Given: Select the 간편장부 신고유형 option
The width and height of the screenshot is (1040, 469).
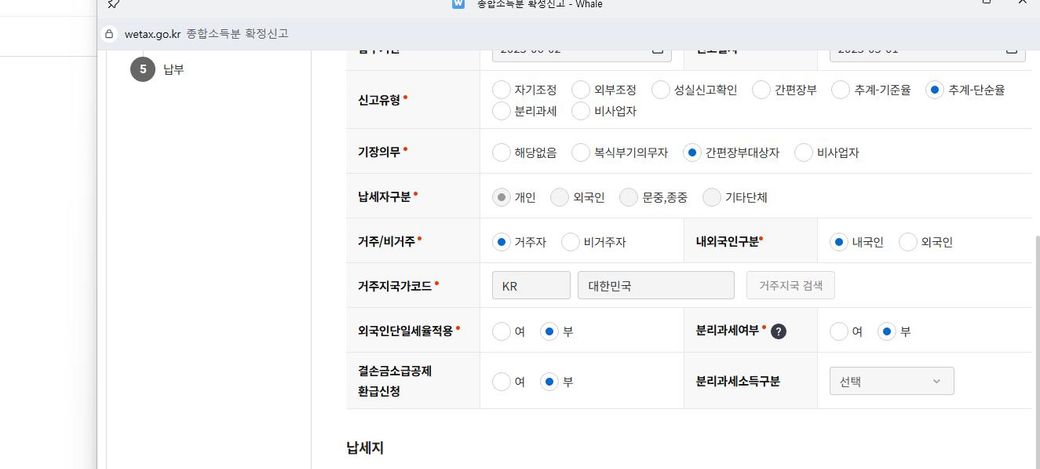Looking at the screenshot, I should coord(761,90).
